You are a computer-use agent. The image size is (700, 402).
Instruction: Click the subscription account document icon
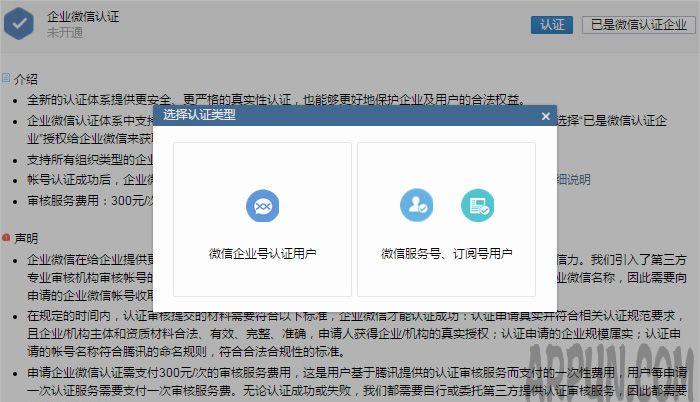click(478, 205)
